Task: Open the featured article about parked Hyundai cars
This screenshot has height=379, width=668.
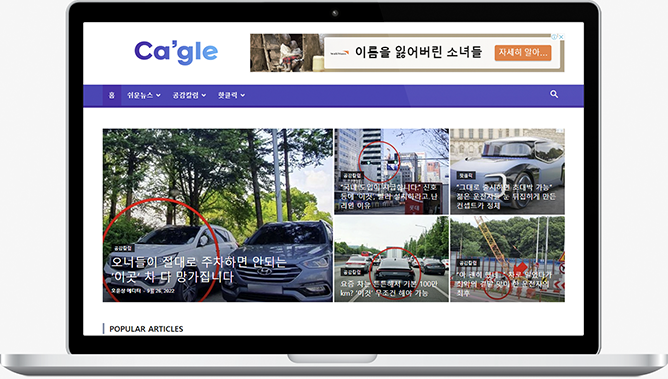Action: tap(218, 215)
